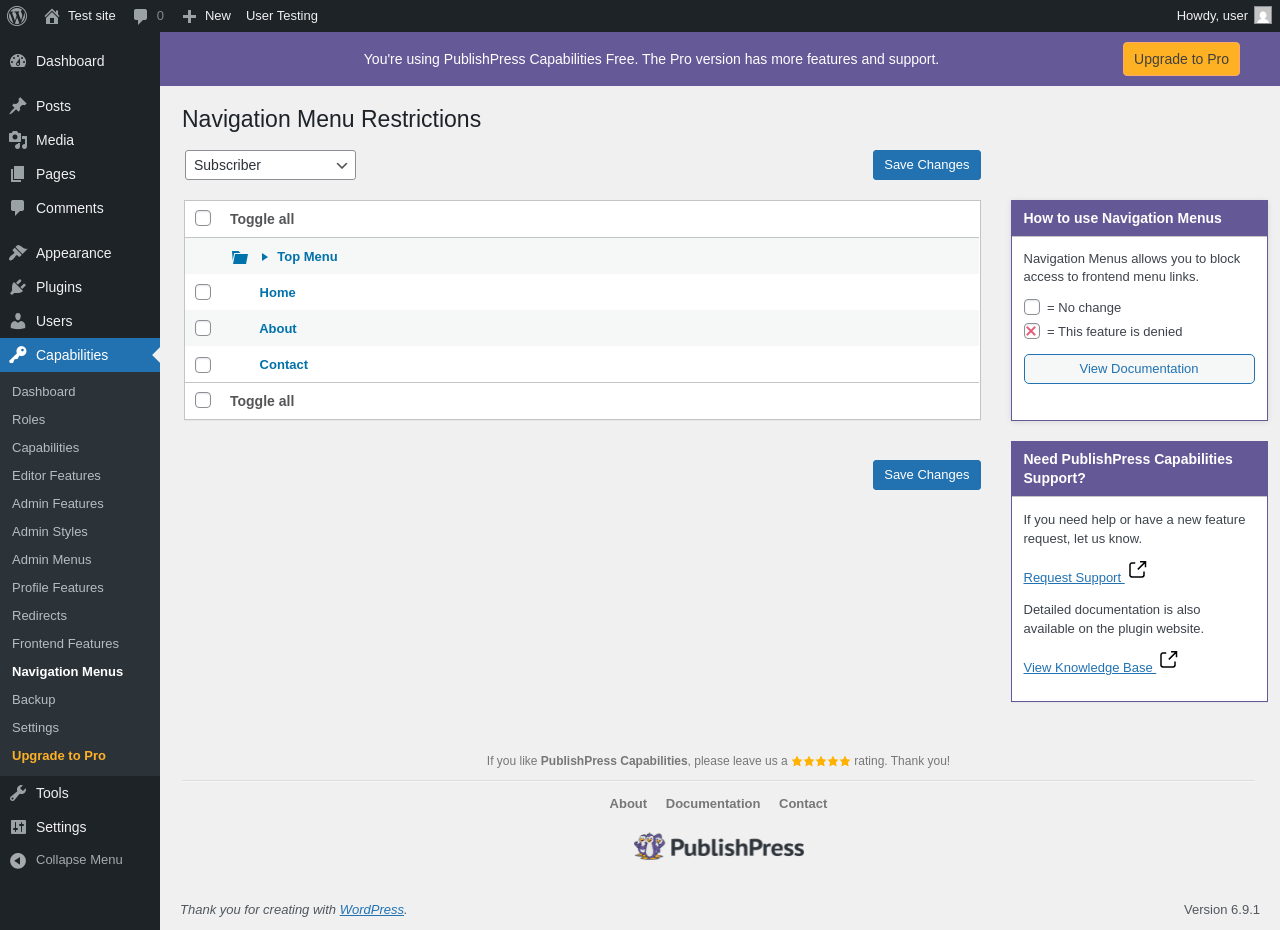The image size is (1280, 930).
Task: Open the Admin Features submenu item
Action: point(58,504)
